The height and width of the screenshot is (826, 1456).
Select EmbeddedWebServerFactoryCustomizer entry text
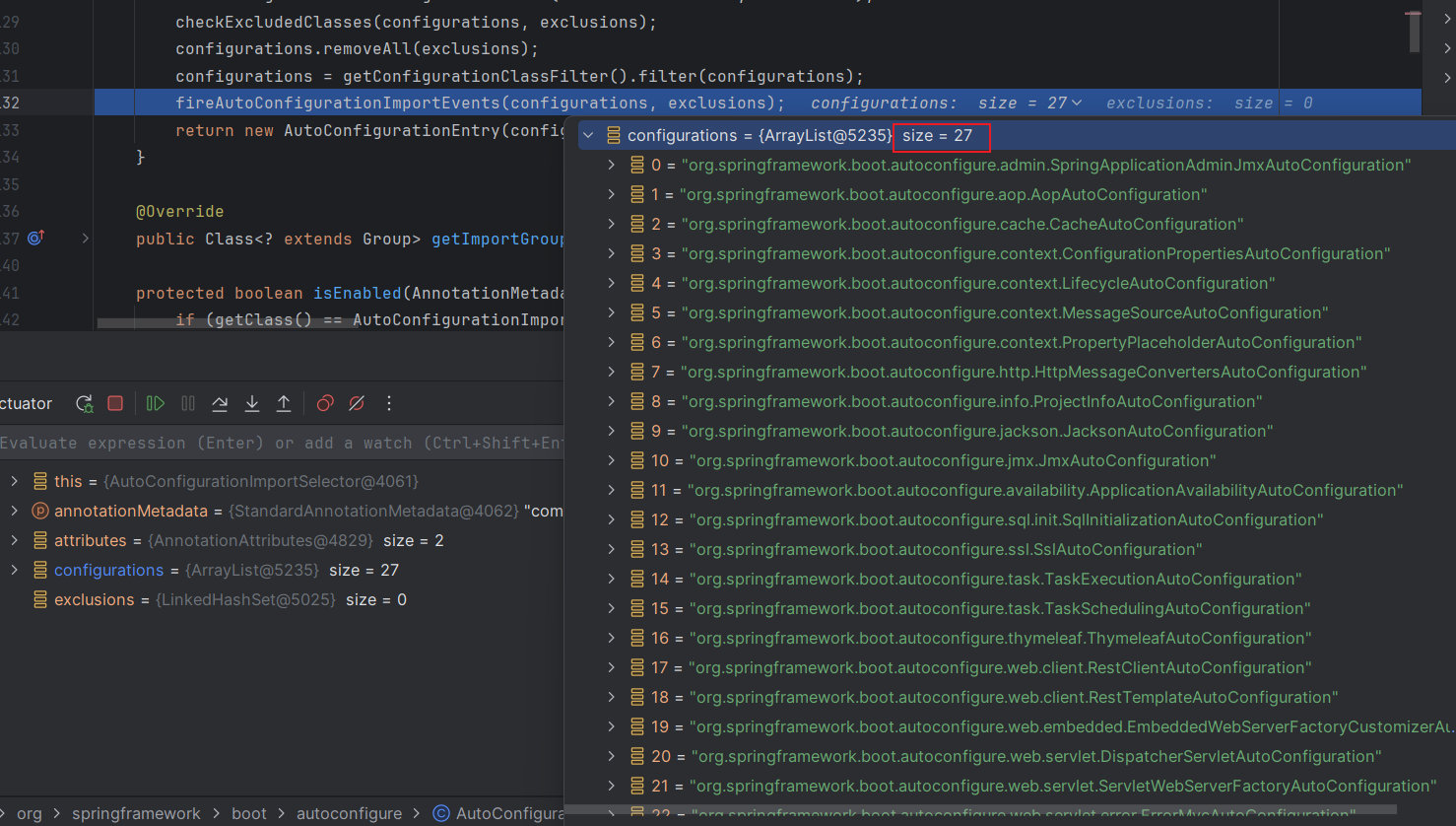click(1072, 726)
